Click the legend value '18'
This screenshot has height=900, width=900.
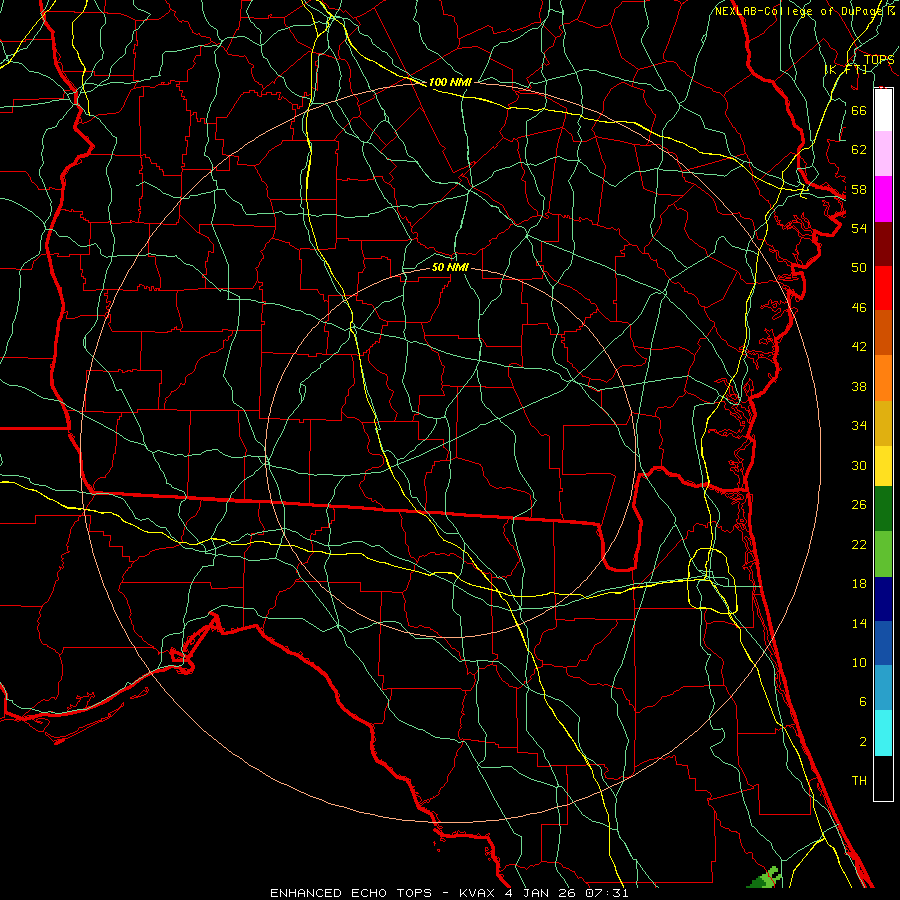859,584
